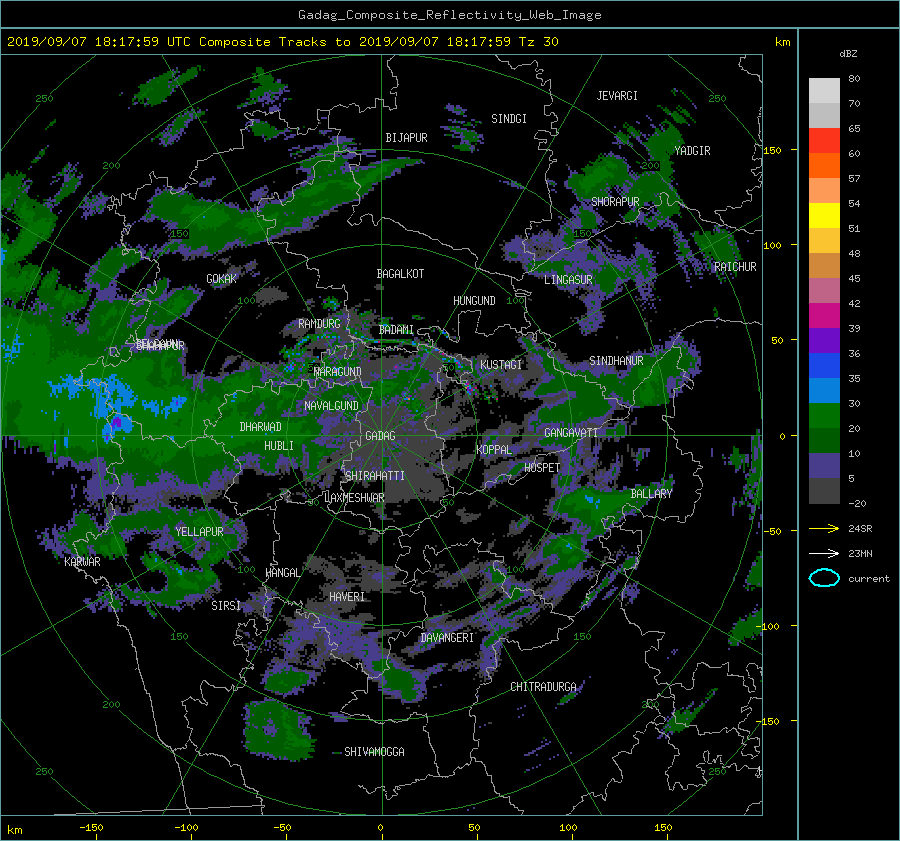The image size is (900, 841).
Task: Click the SINDHANUR city label
Action: point(616,361)
